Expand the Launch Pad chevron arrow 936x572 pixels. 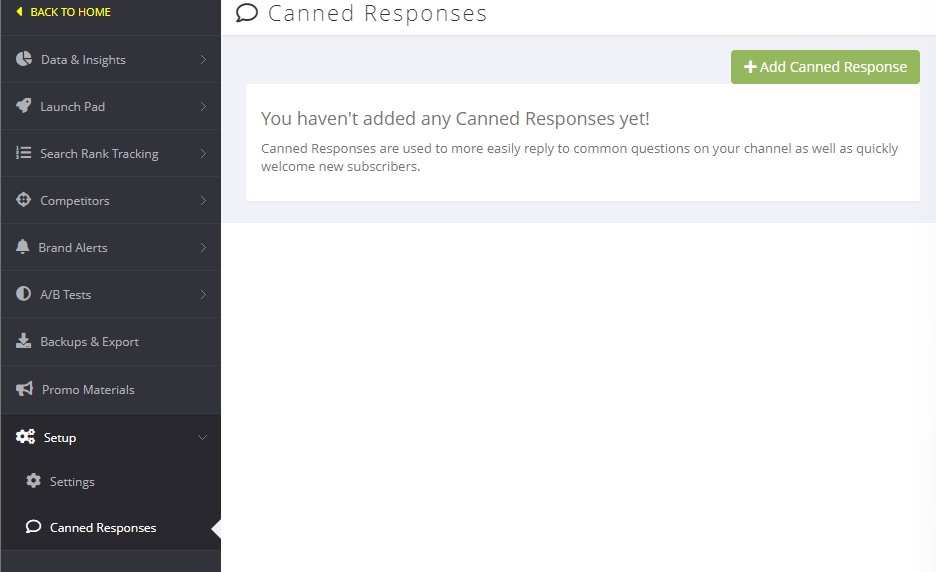click(x=203, y=107)
